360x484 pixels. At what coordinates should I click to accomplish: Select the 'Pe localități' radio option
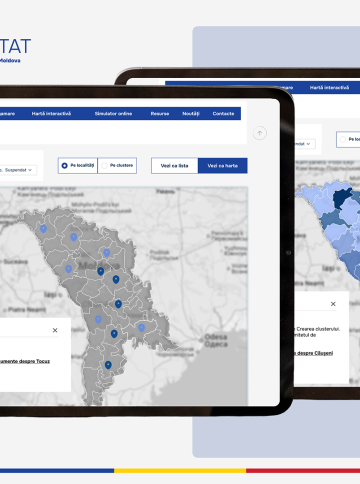(78, 165)
